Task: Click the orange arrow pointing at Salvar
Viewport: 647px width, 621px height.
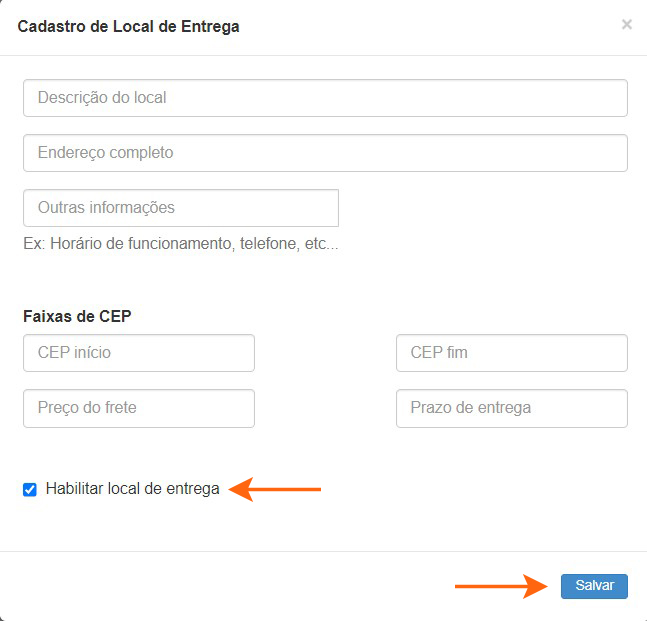Action: pyautogui.click(x=500, y=586)
